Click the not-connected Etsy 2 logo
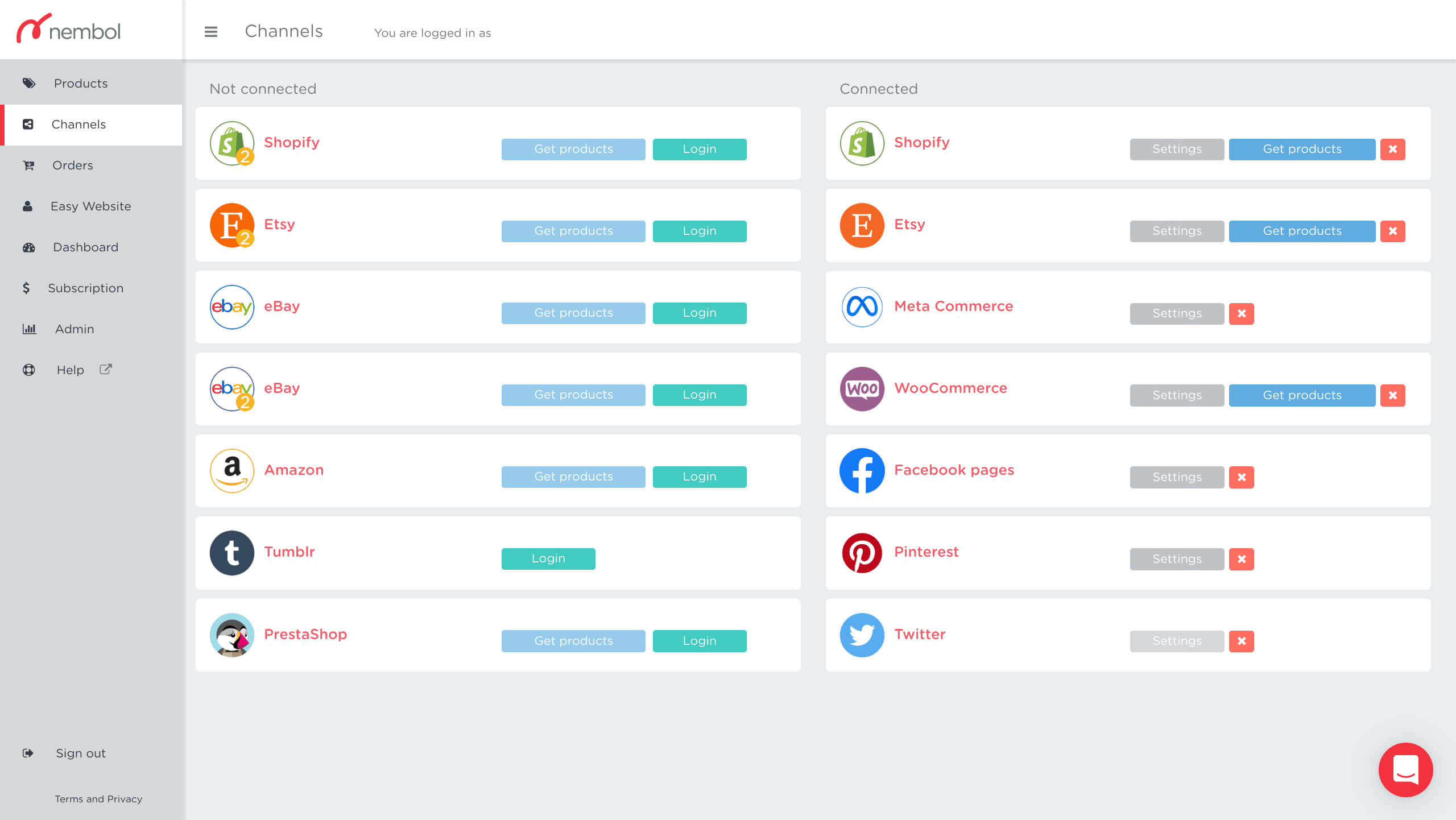Image resolution: width=1456 pixels, height=820 pixels. 232,225
